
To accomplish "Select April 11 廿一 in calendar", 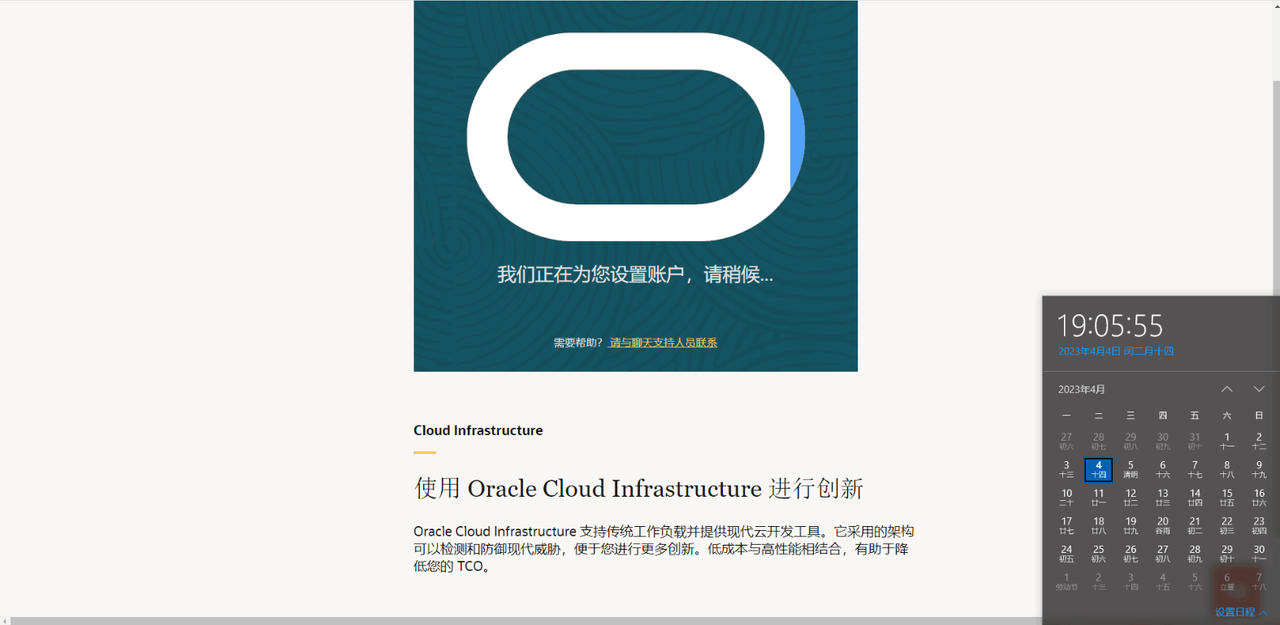I will (x=1098, y=497).
